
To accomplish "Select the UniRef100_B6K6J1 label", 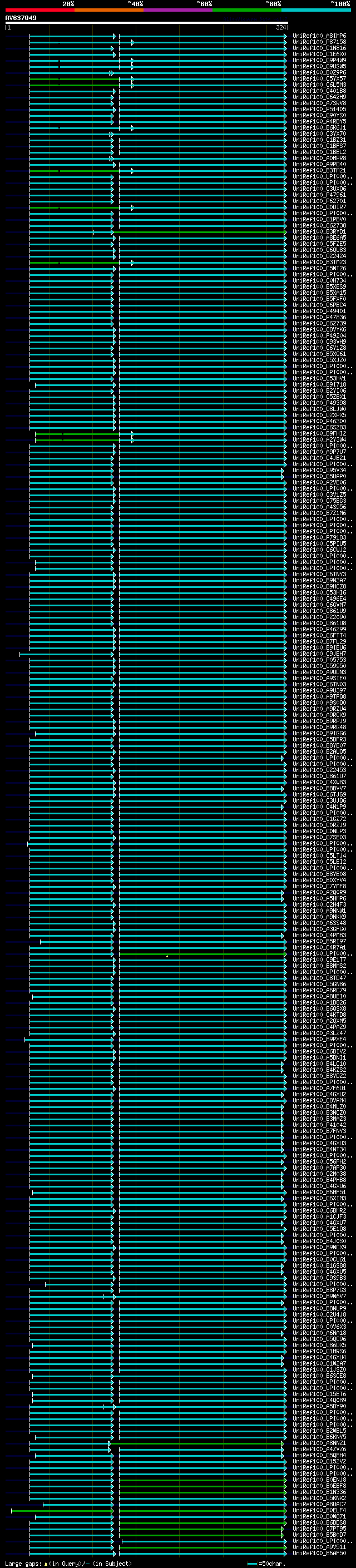I will click(x=319, y=128).
